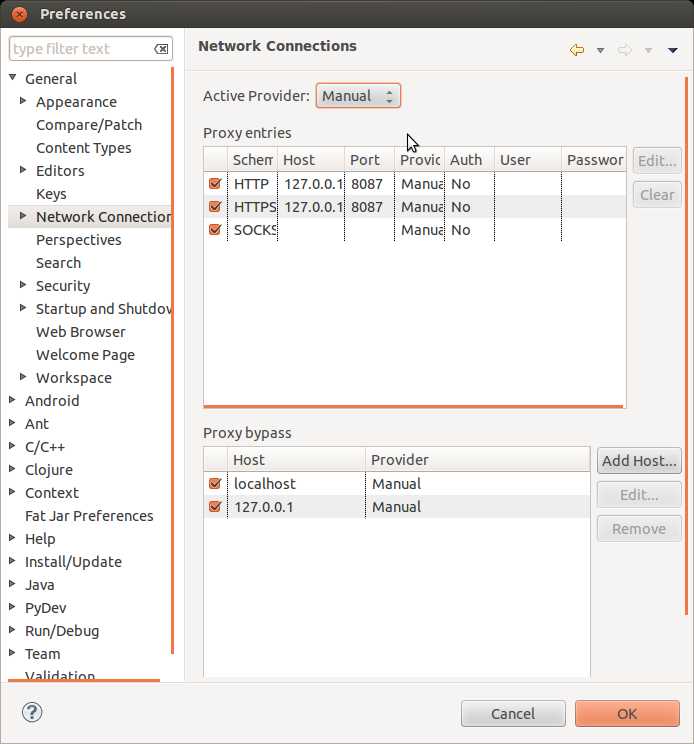Expand the Network Connections tree node
Image resolution: width=694 pixels, height=744 pixels.
[x=23, y=216]
